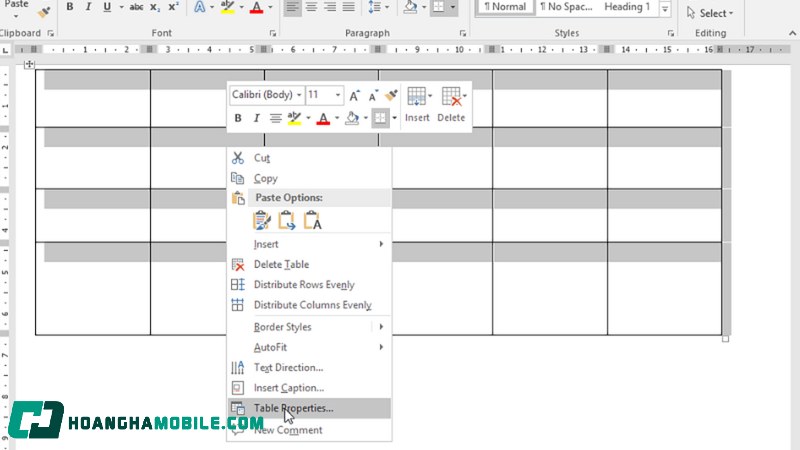Apply font color in mini toolbar
The image size is (800, 450).
[323, 118]
